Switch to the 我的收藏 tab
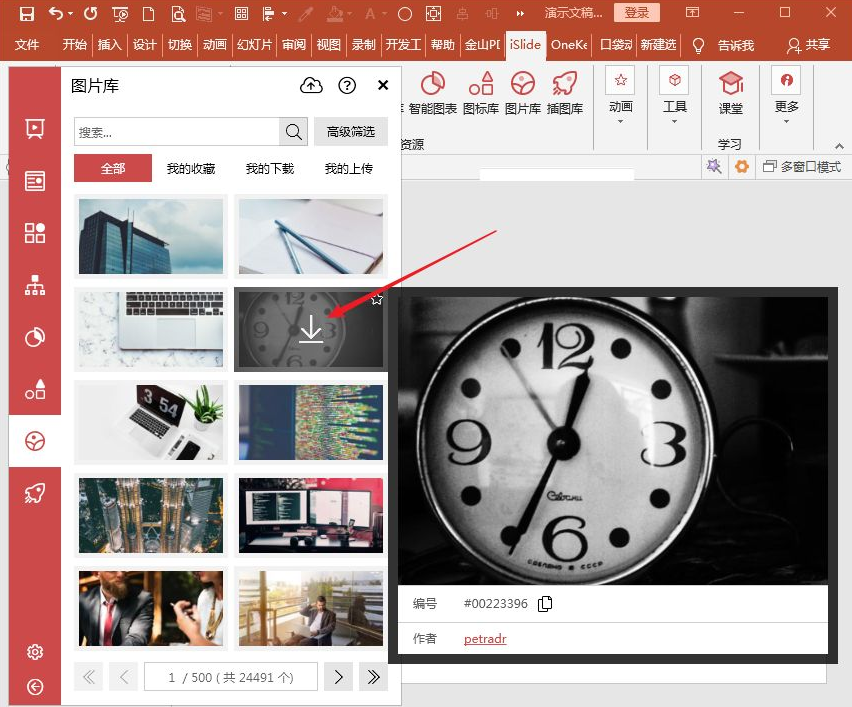Image resolution: width=852 pixels, height=707 pixels. coord(191,169)
